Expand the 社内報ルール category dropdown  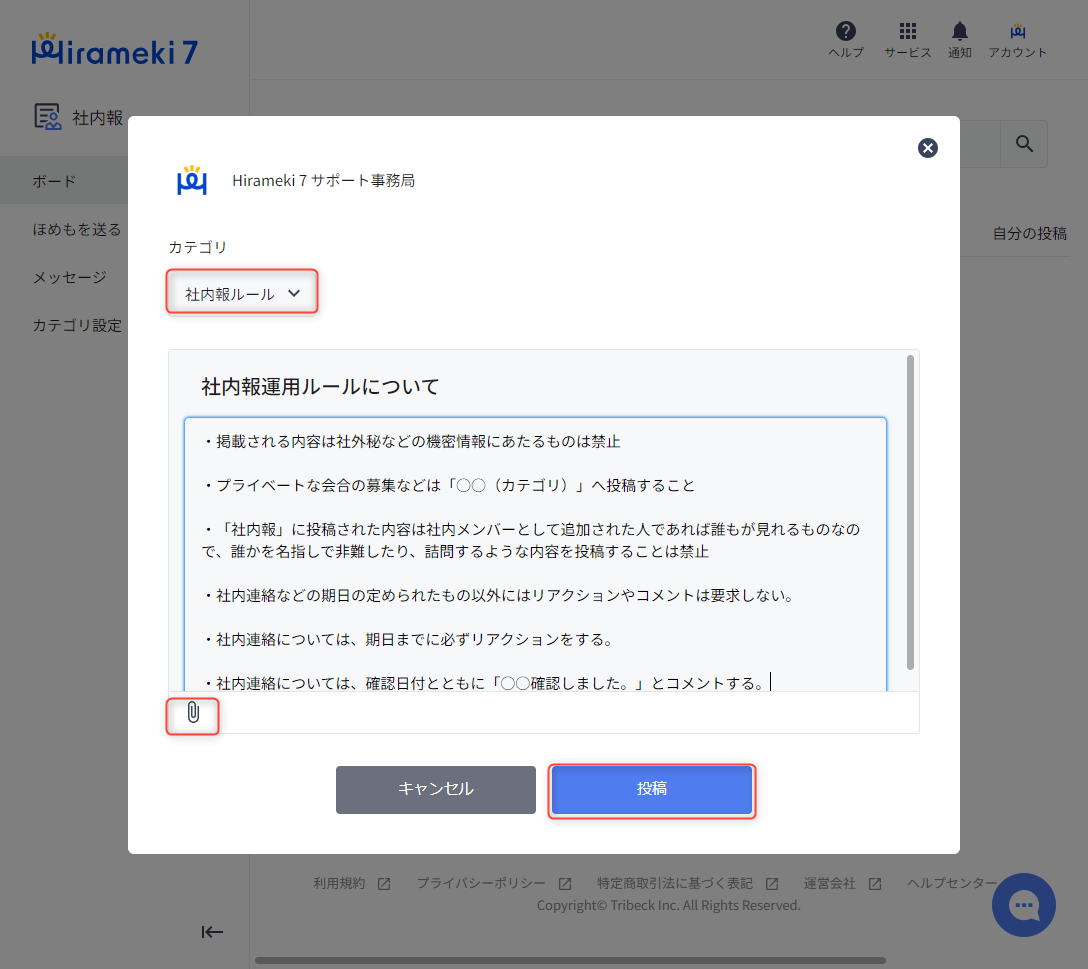(x=242, y=294)
